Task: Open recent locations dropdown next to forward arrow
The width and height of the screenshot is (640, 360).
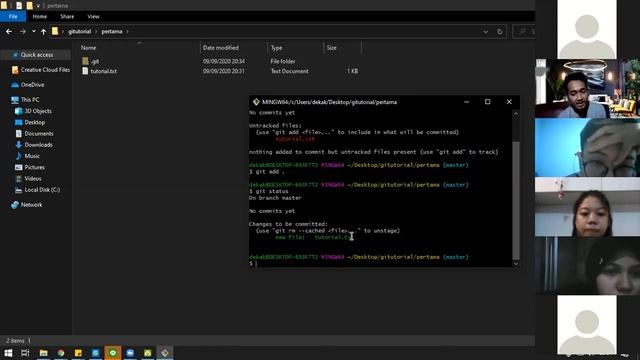Action: click(x=33, y=31)
